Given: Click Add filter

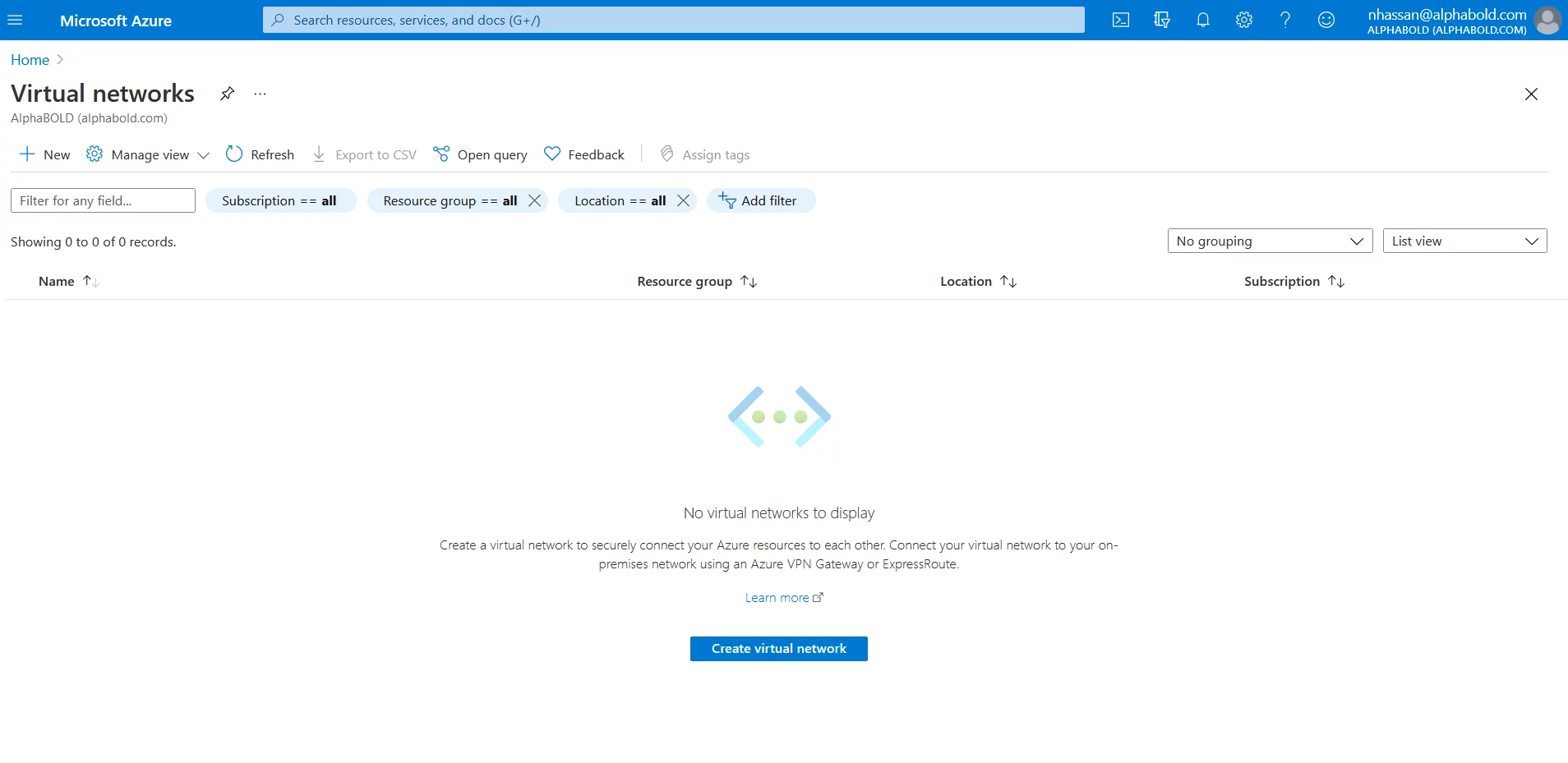Looking at the screenshot, I should [761, 200].
